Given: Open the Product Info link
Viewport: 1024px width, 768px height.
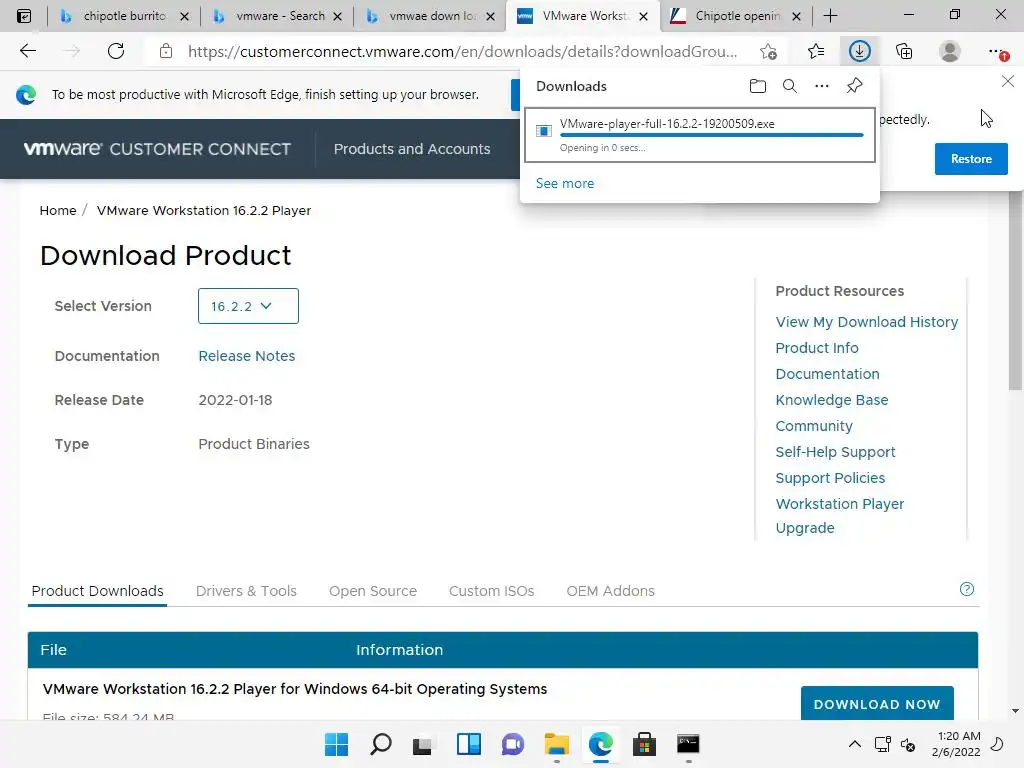Looking at the screenshot, I should (817, 348).
